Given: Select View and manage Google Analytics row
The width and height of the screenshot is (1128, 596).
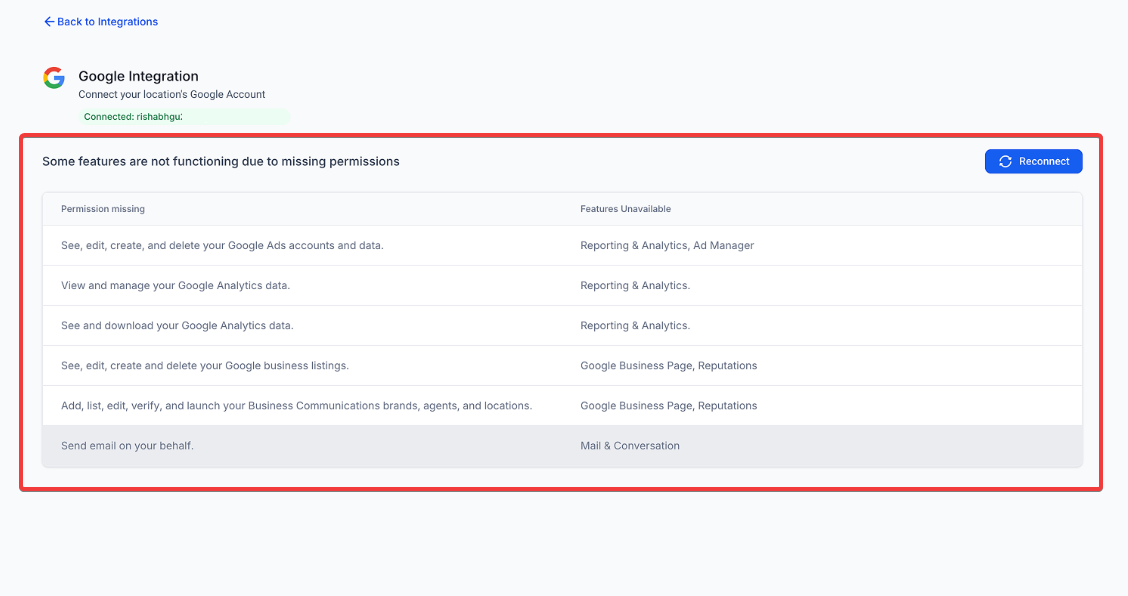Looking at the screenshot, I should point(175,286).
